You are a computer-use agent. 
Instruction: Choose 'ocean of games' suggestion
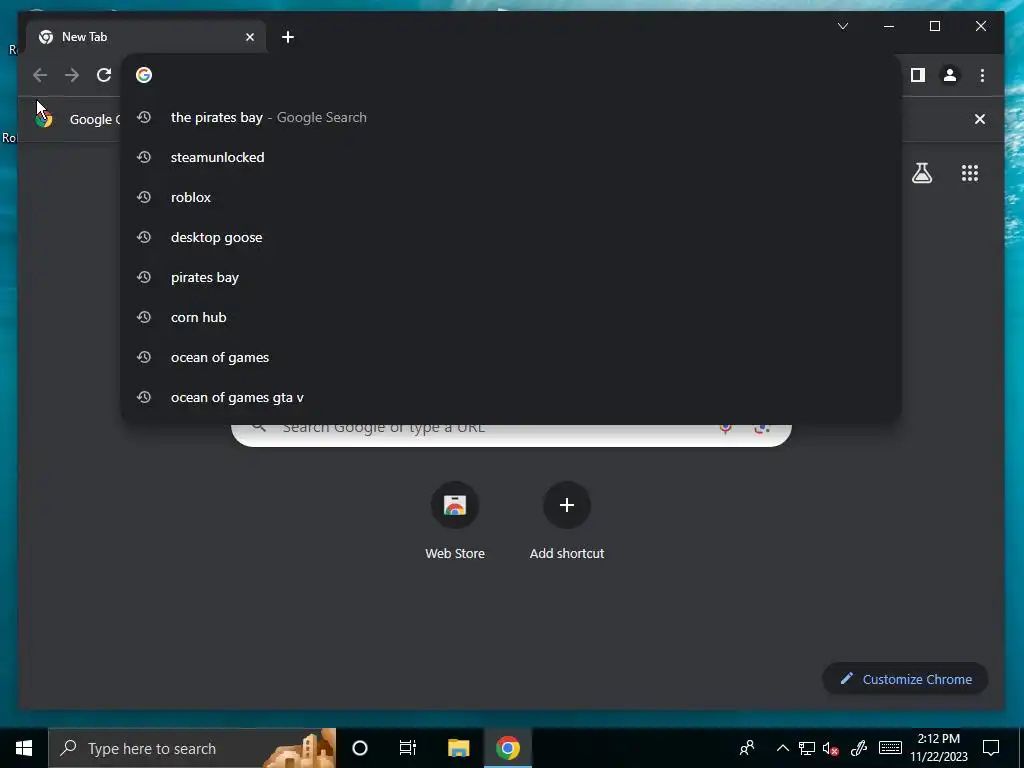point(511,357)
